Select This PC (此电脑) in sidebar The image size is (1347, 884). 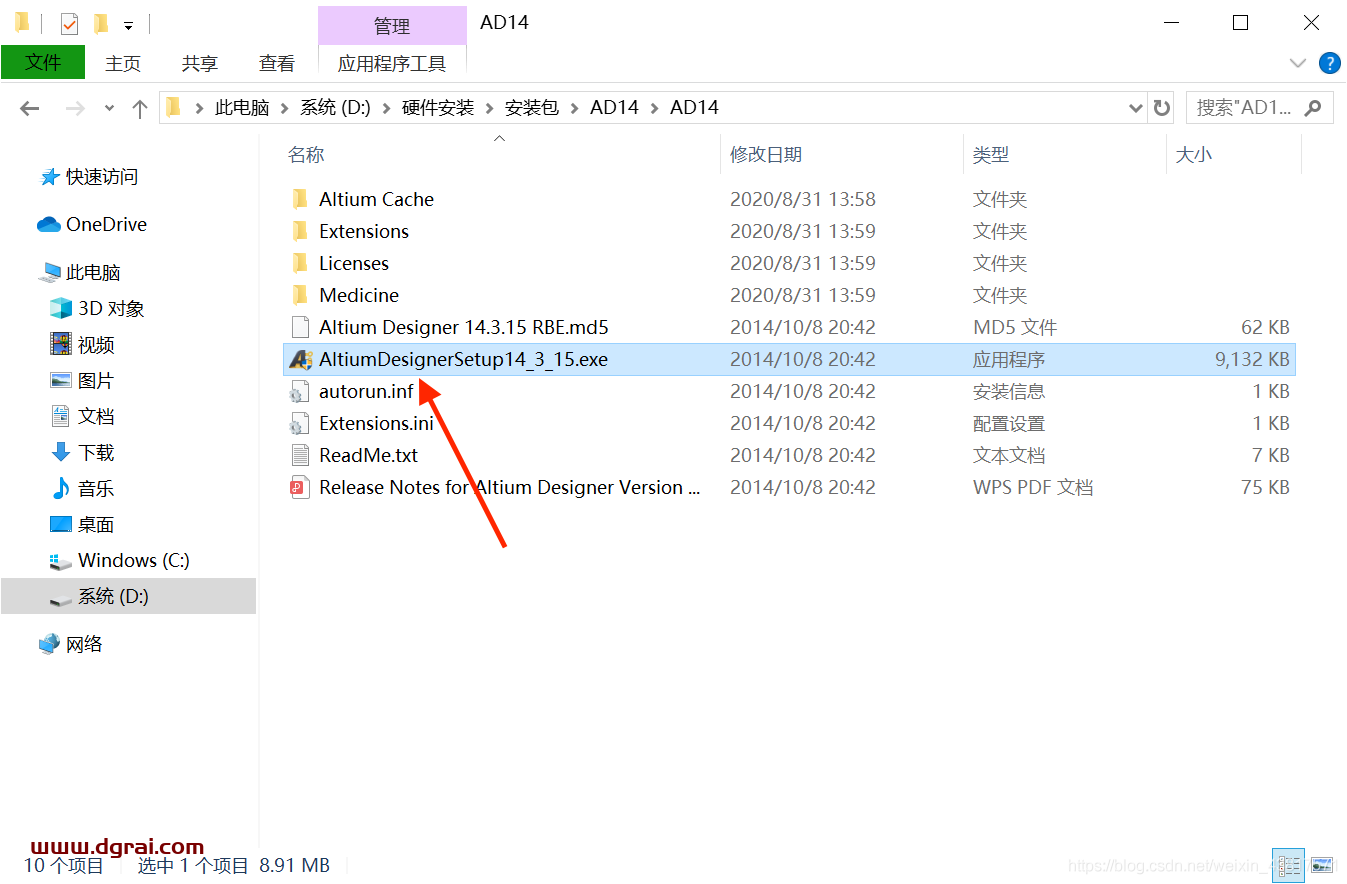(80, 272)
